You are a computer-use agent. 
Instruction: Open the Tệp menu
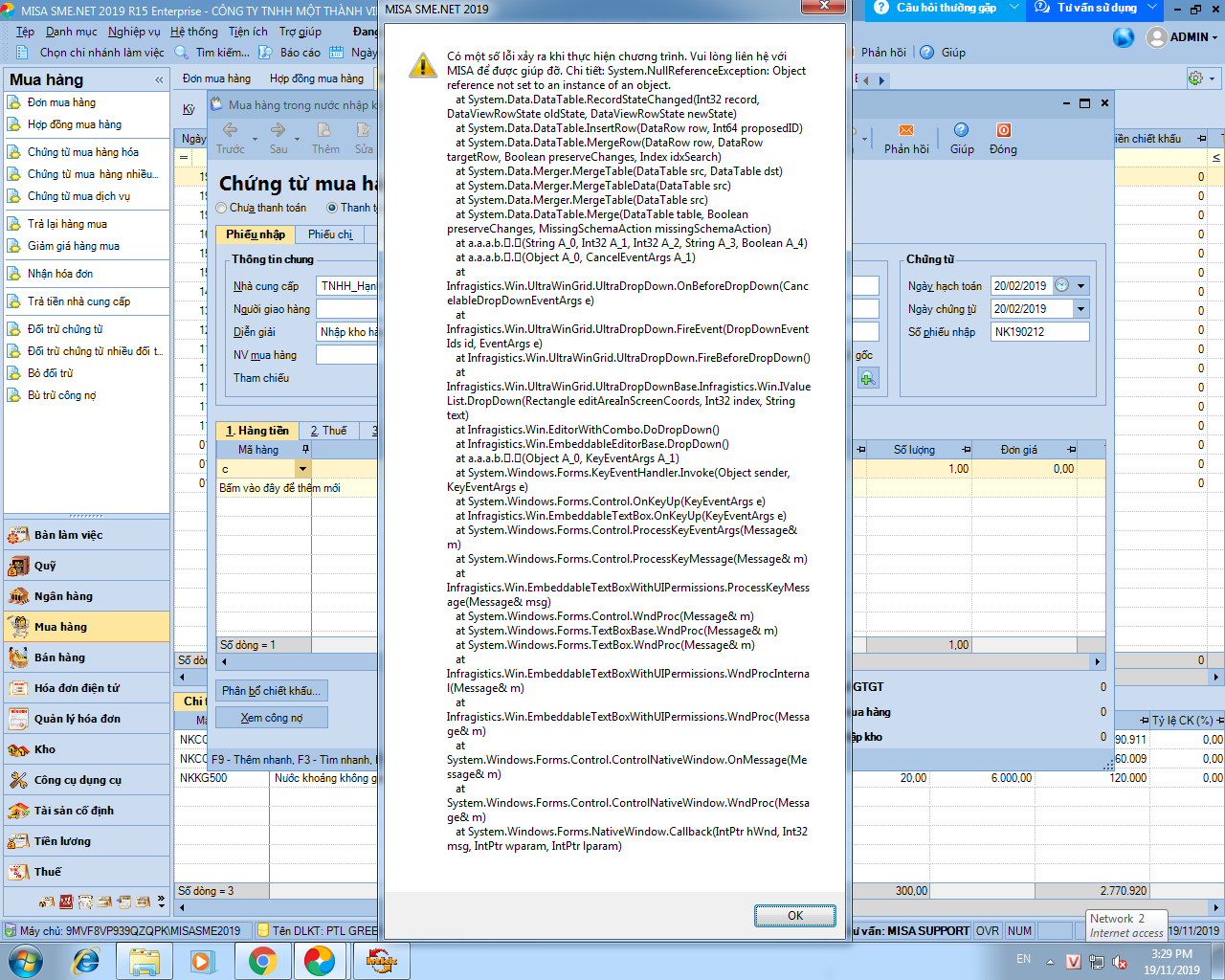point(25,32)
